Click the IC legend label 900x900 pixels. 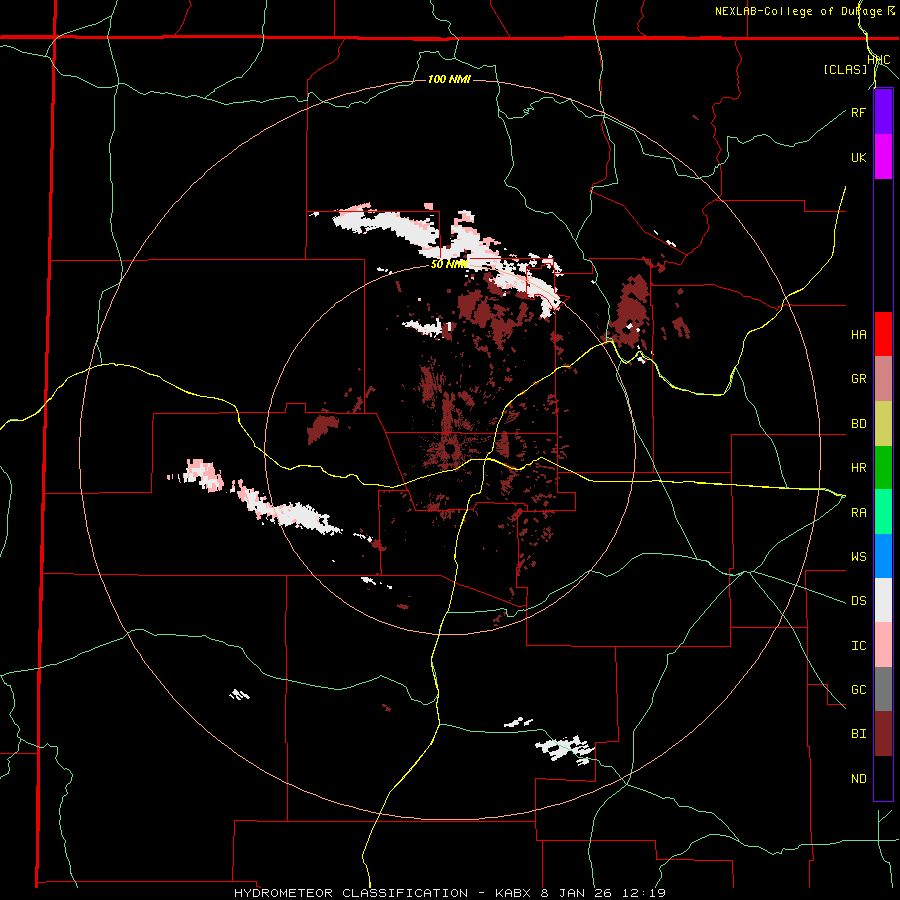pyautogui.click(x=858, y=645)
